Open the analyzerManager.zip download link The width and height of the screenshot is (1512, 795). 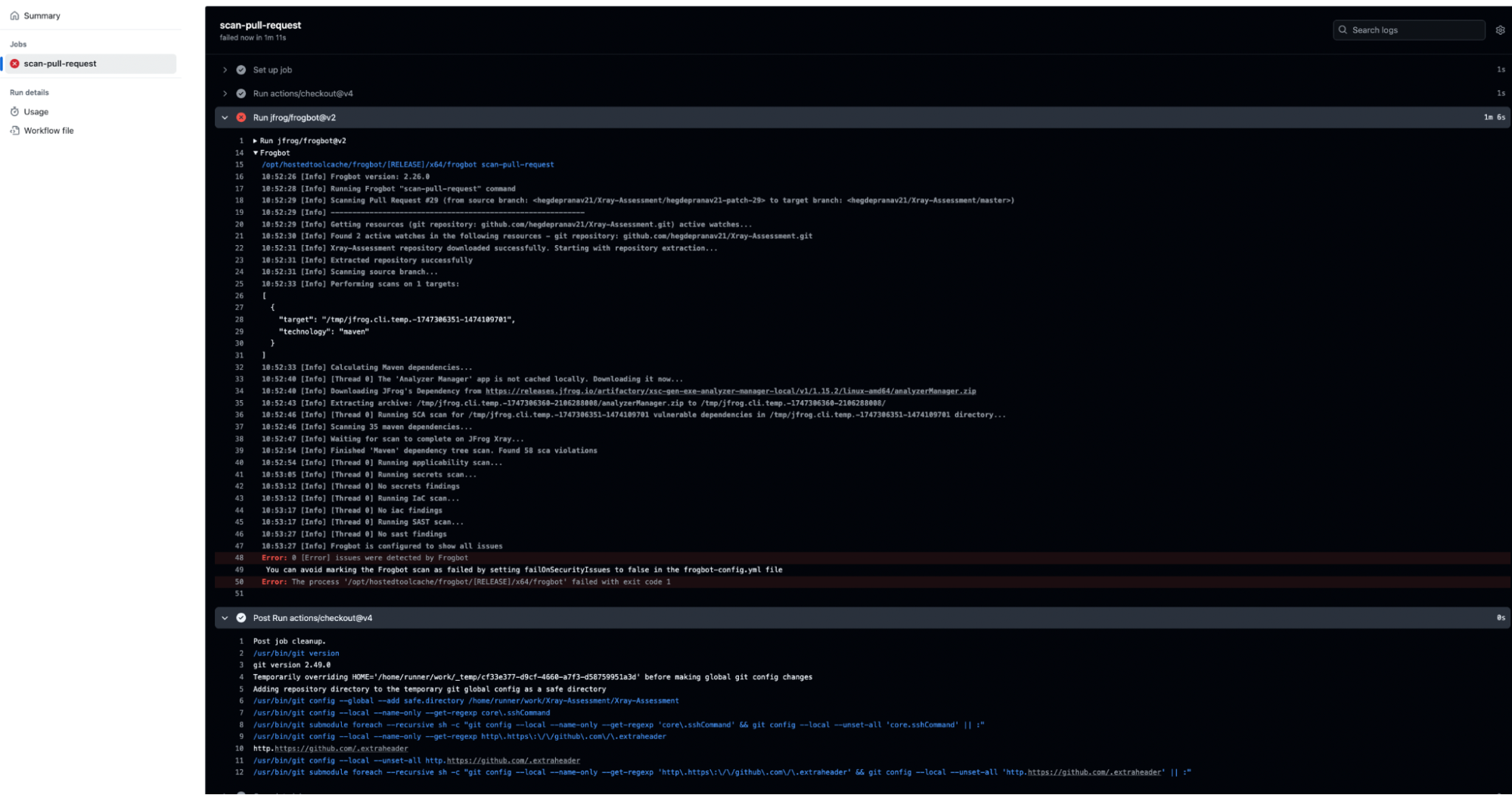pos(730,391)
